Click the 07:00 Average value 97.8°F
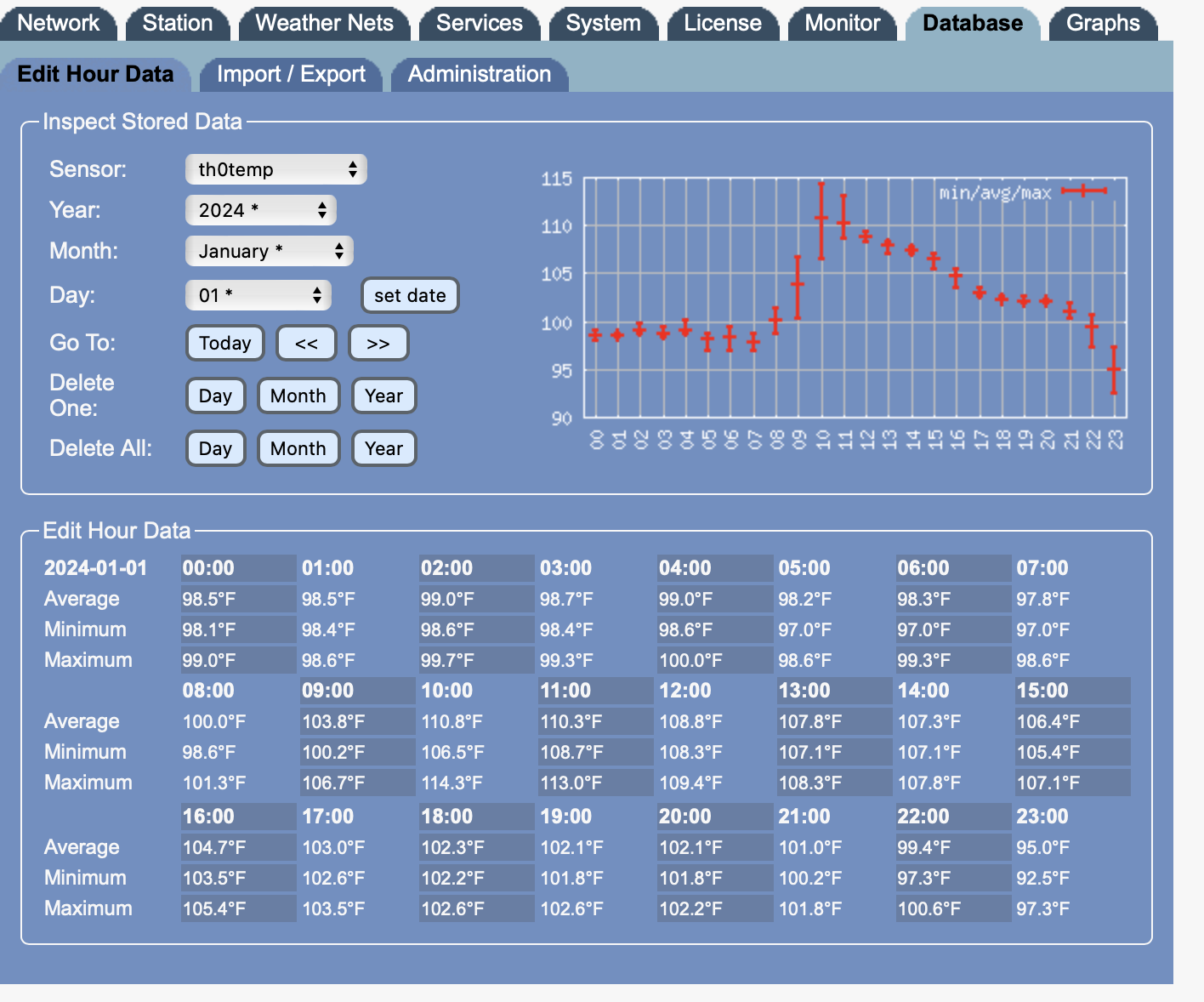1204x1002 pixels. pos(1042,599)
